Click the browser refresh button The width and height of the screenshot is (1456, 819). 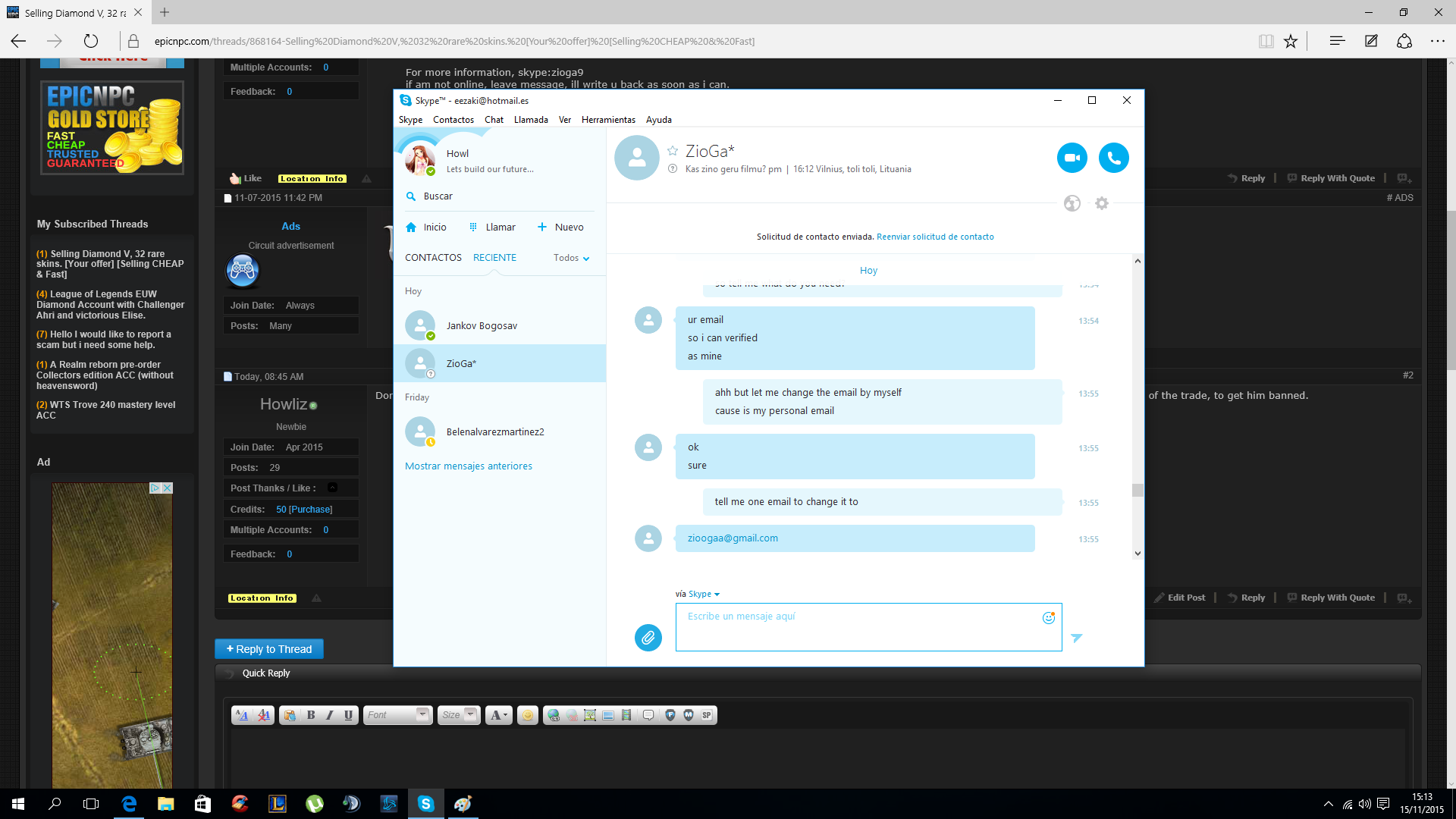pos(91,42)
